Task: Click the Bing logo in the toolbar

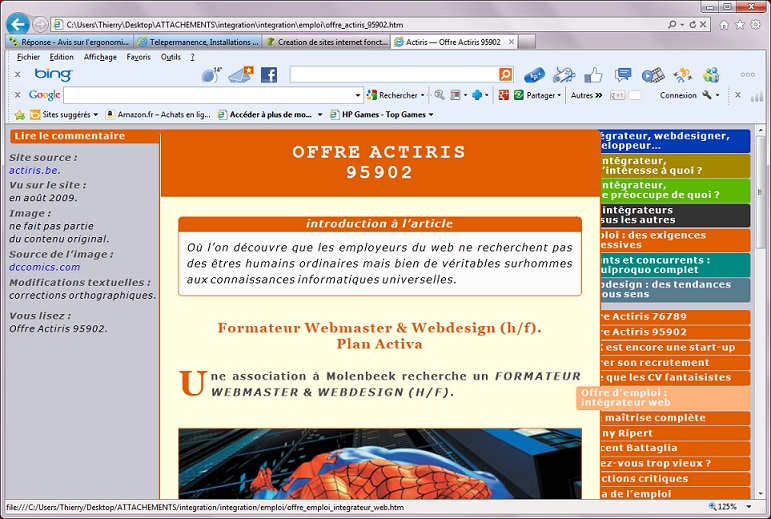Action: [x=53, y=74]
